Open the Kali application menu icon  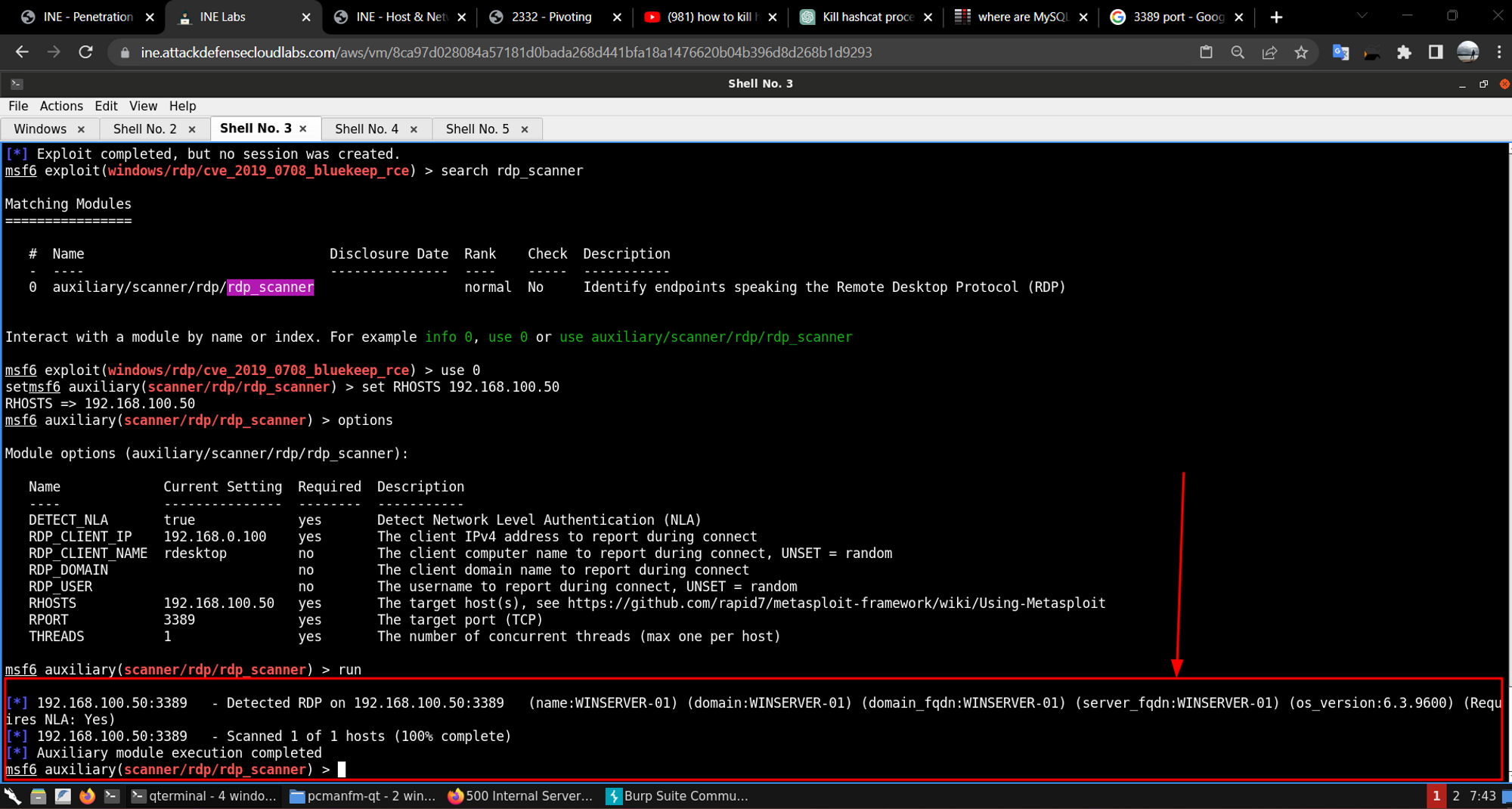[x=13, y=795]
